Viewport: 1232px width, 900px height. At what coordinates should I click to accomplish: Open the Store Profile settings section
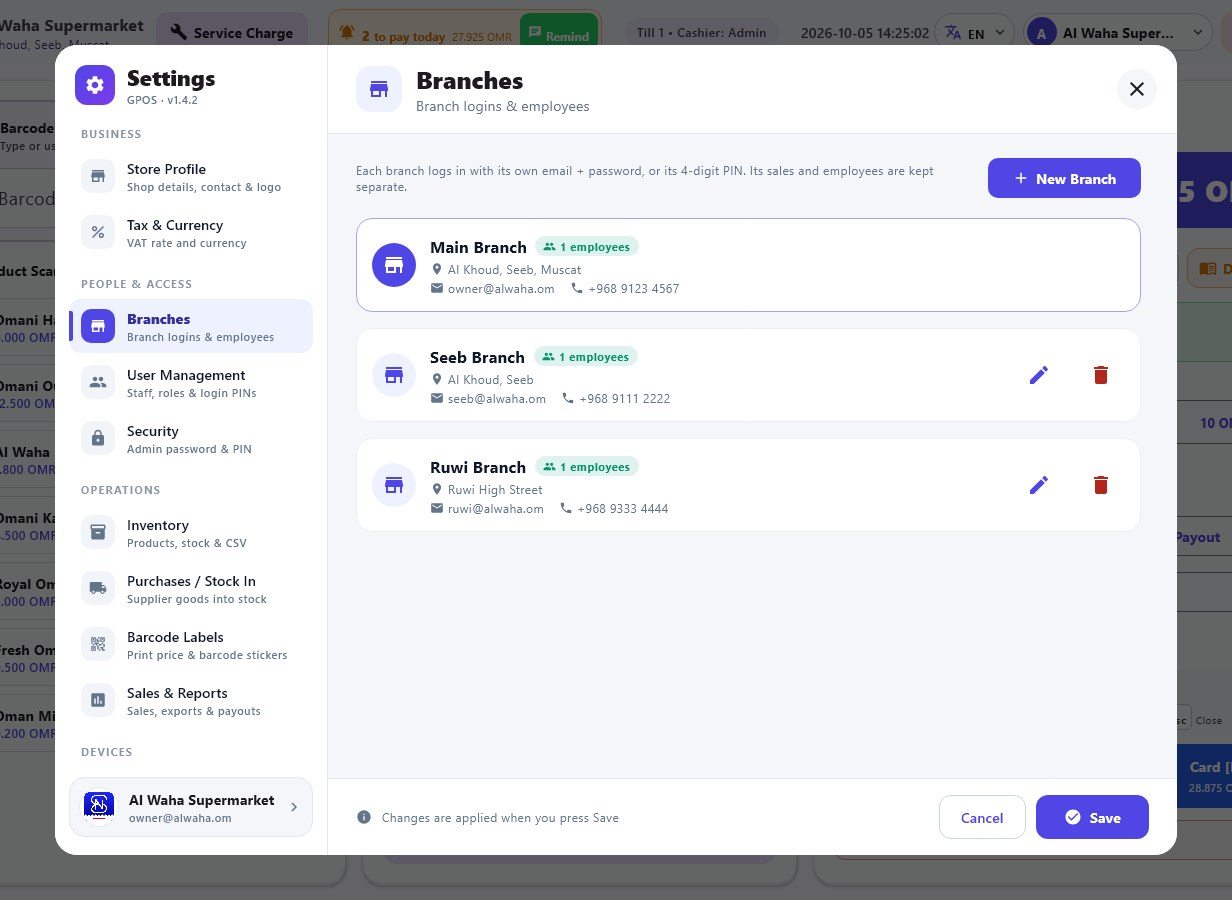191,176
